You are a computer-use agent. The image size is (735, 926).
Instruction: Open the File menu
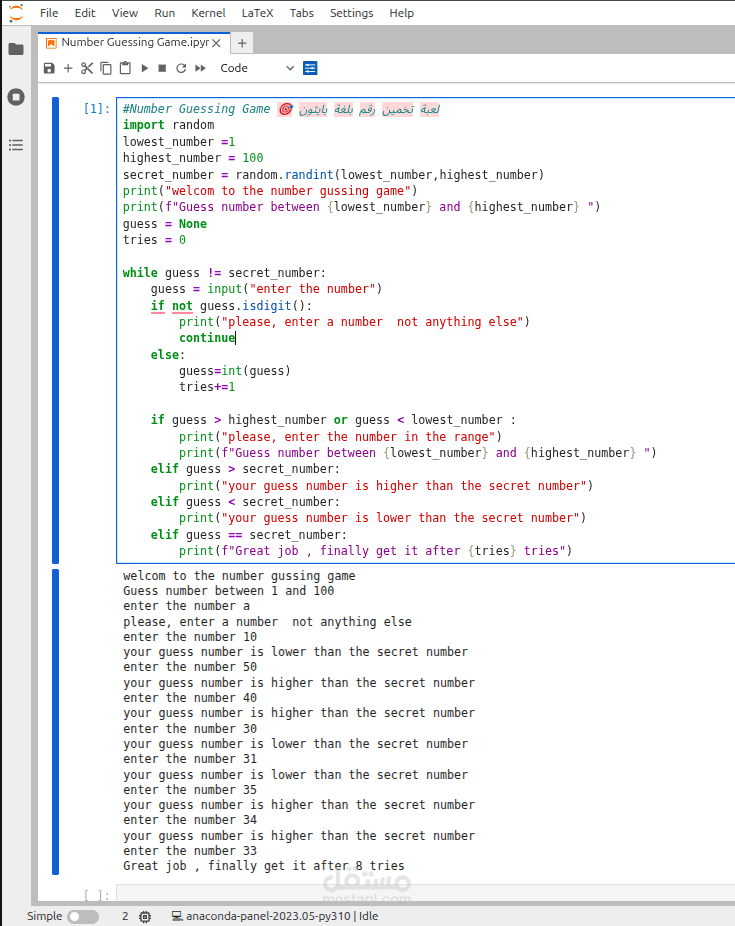coord(49,13)
